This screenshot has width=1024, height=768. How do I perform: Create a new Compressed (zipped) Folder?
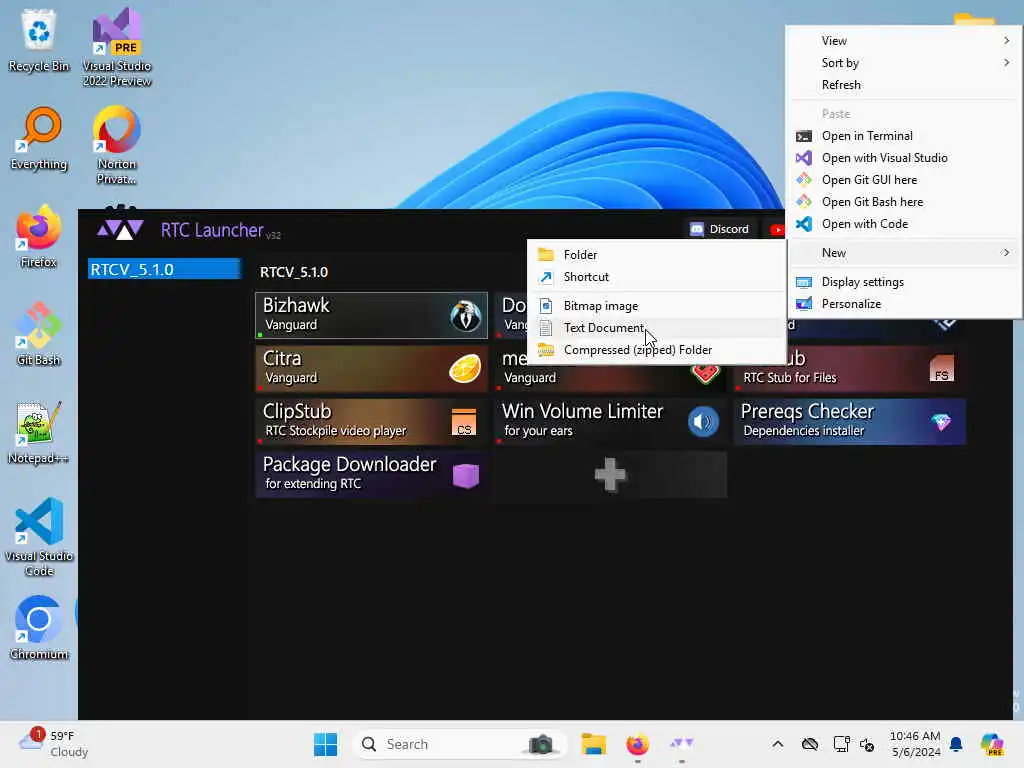coord(656,350)
